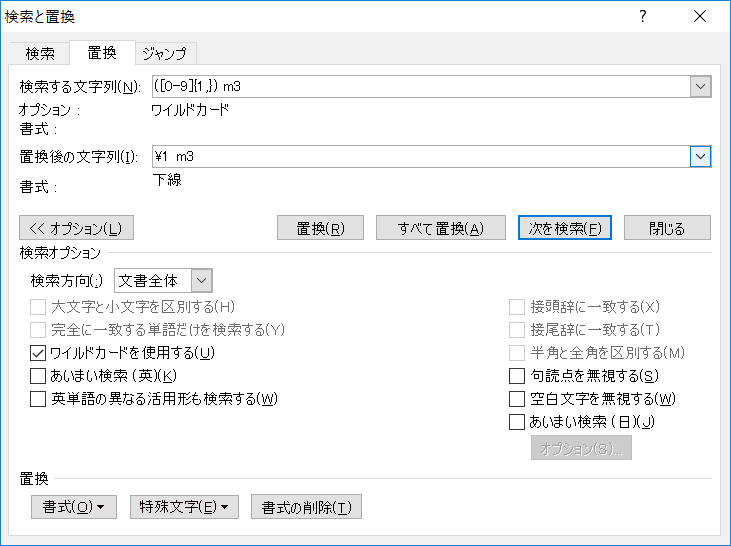731x546 pixels.
Task: Uncheck ワイルドカードを使用する checkbox
Action: [39, 353]
